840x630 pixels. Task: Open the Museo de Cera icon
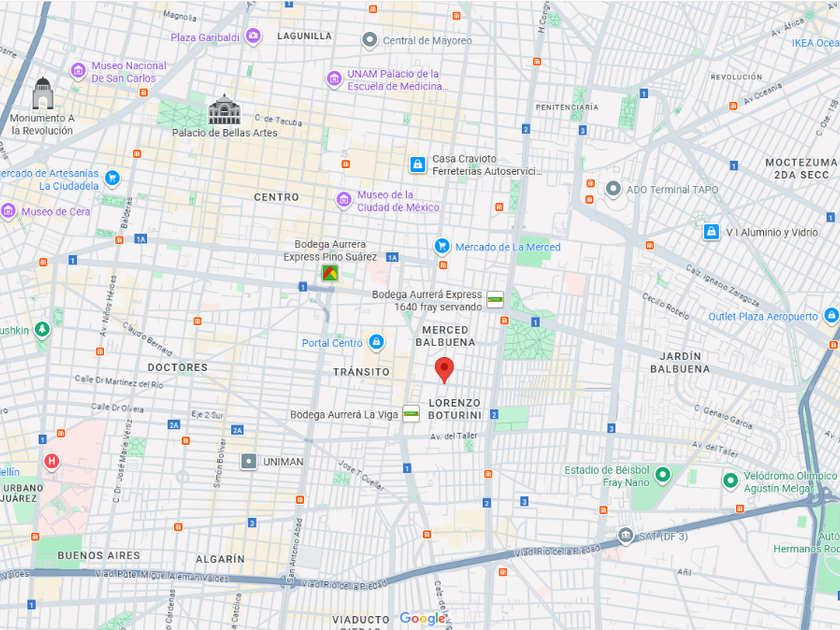(x=8, y=211)
